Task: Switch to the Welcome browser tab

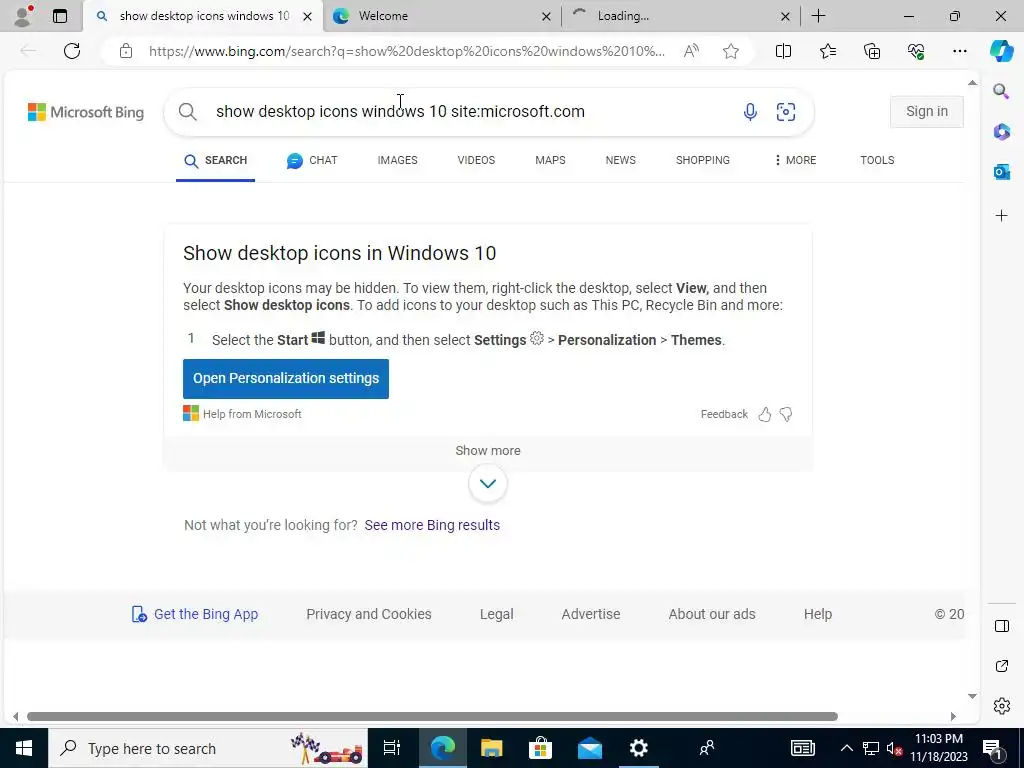Action: click(x=442, y=16)
